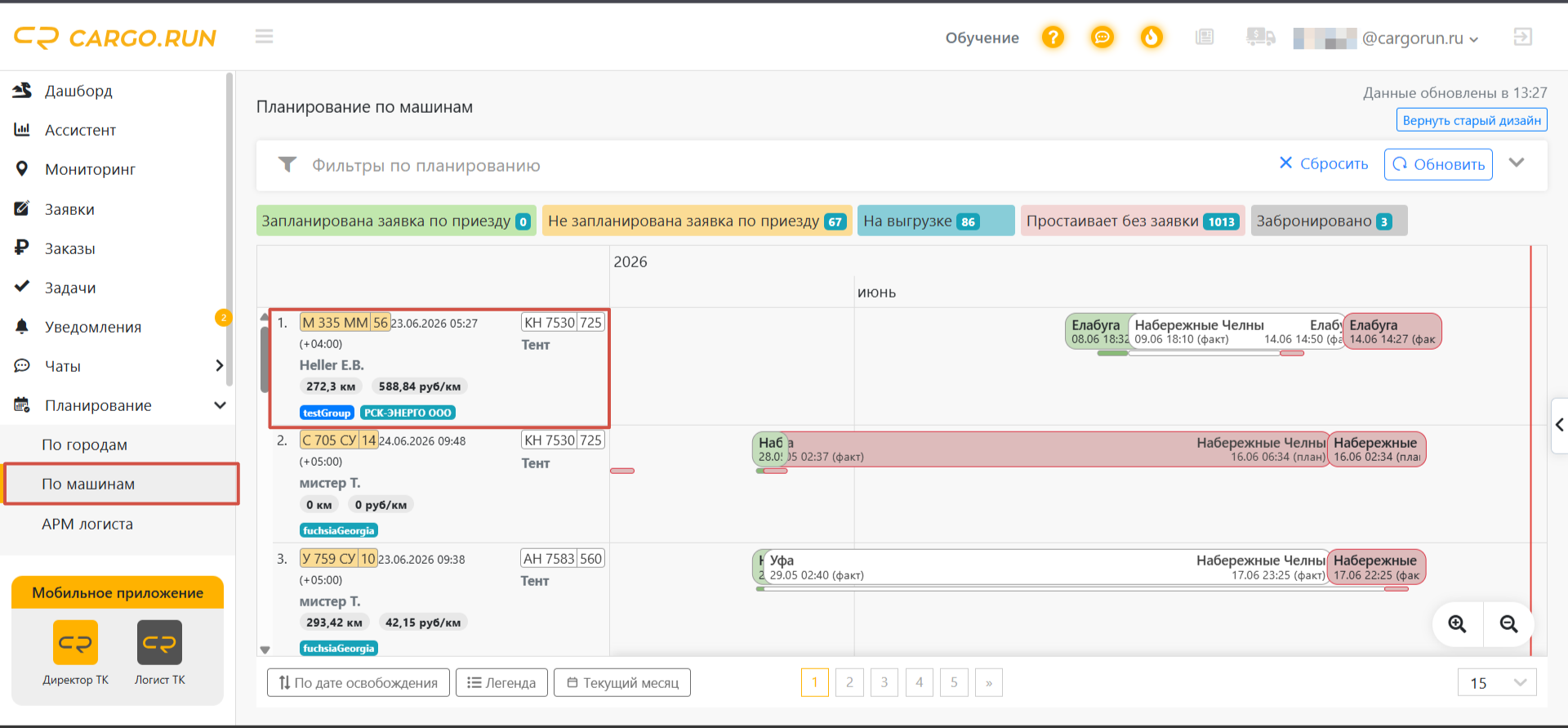Go to page 3
1568x728 pixels.
[884, 682]
